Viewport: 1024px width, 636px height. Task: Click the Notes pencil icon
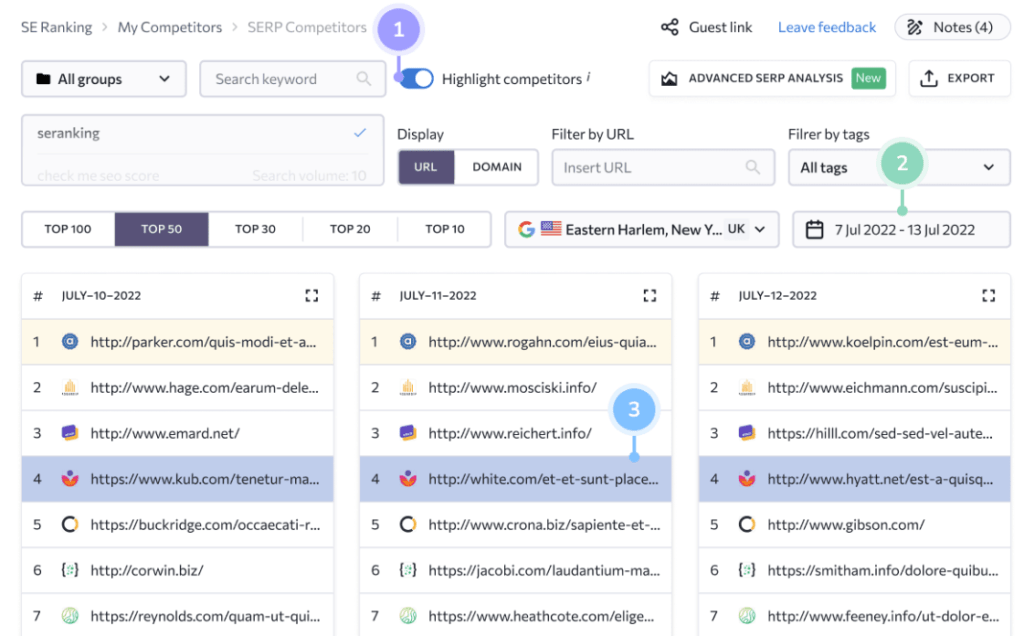[x=915, y=27]
